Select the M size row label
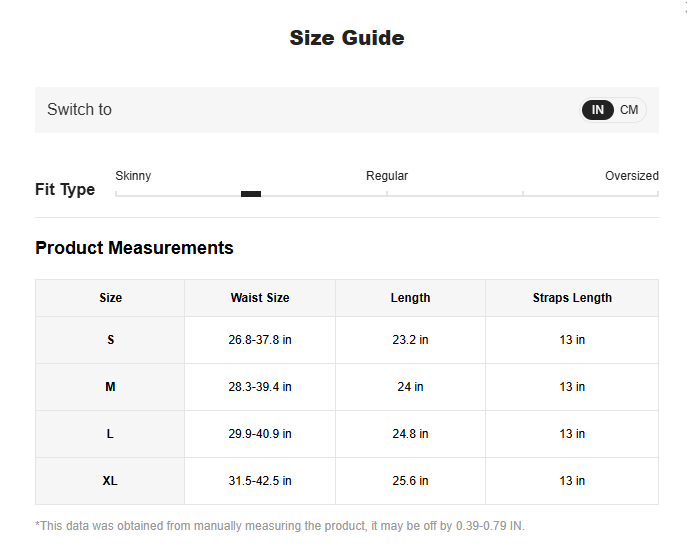The image size is (687, 544). point(110,387)
